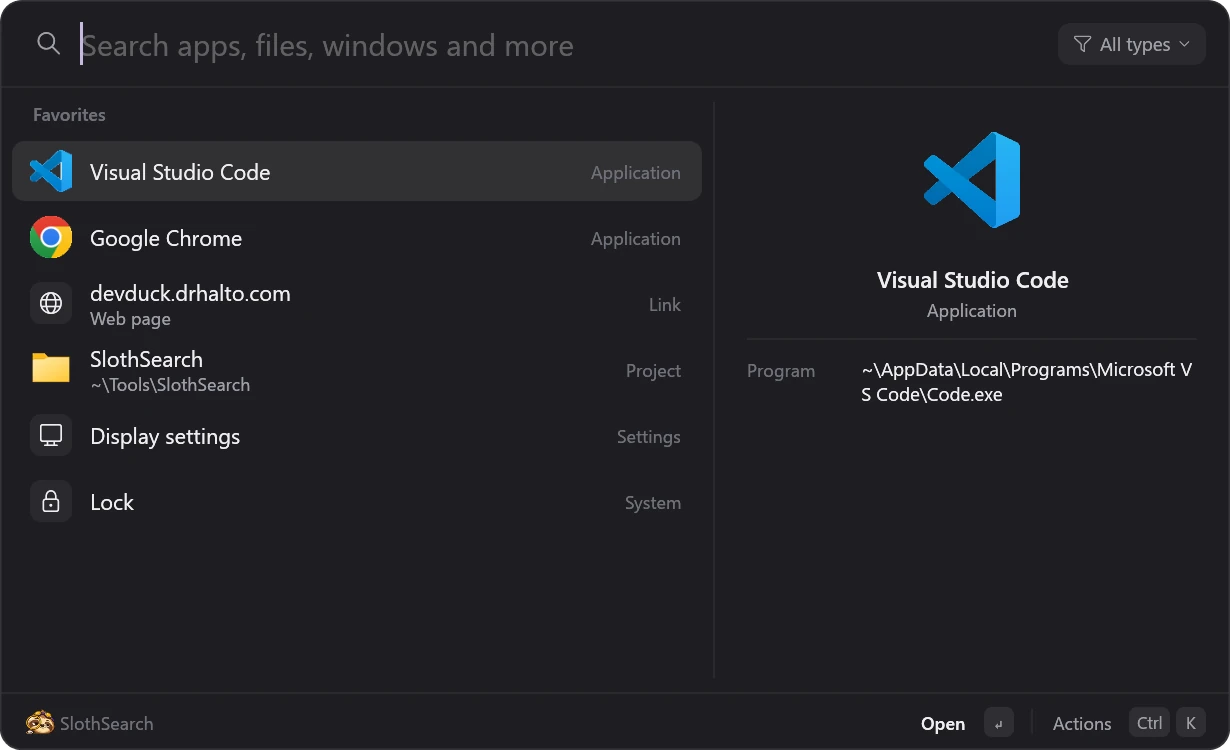The width and height of the screenshot is (1230, 750).
Task: Click the Google Chrome icon
Action: (x=51, y=237)
